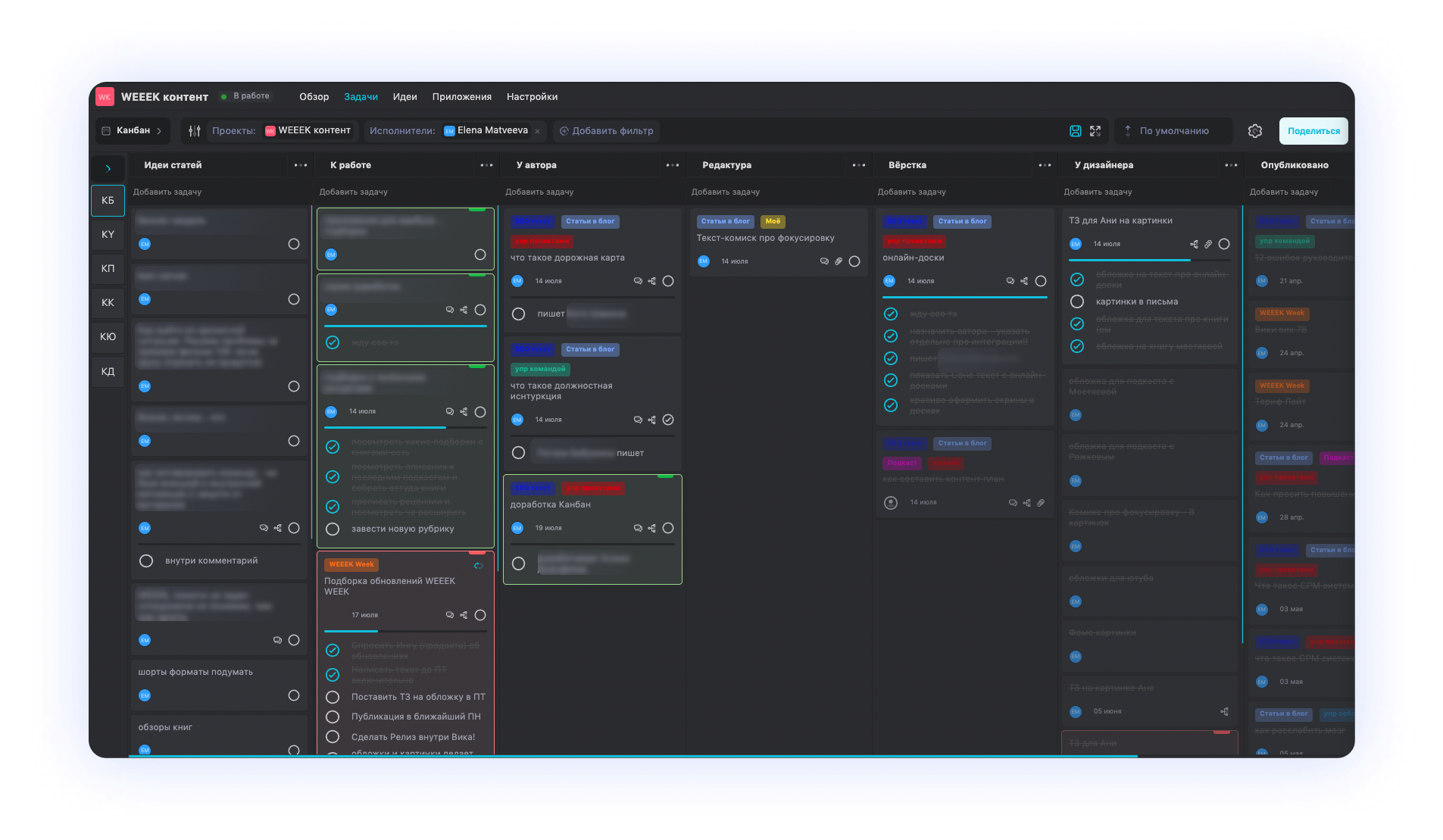The image size is (1443, 840).
Task: Open the Приложения tab
Action: (x=461, y=97)
